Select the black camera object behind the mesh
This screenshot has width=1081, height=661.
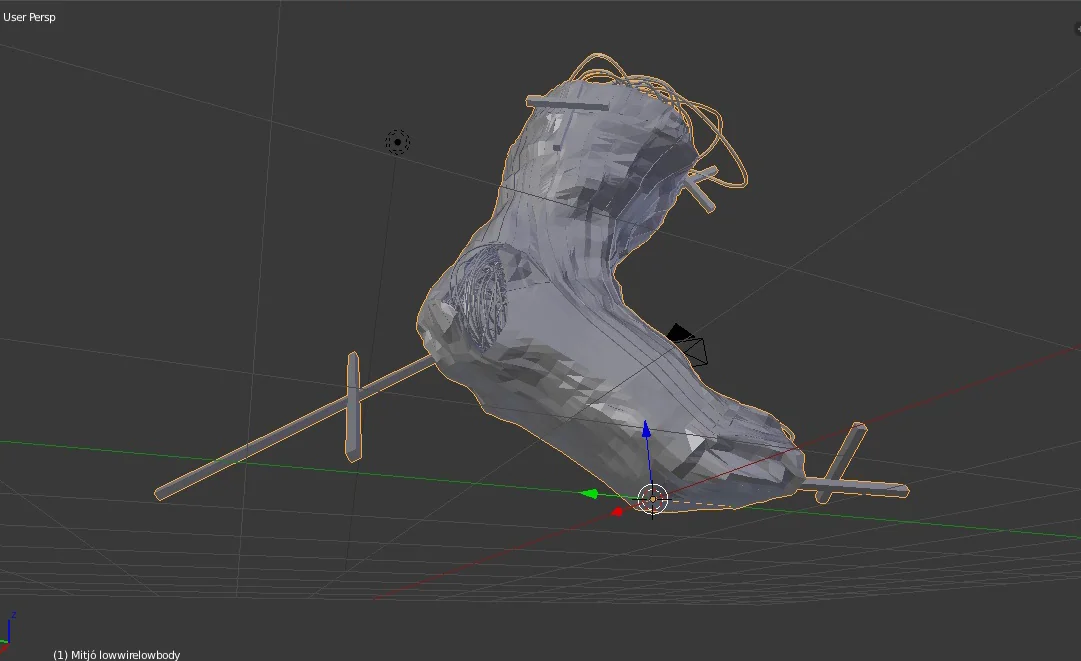pyautogui.click(x=689, y=345)
